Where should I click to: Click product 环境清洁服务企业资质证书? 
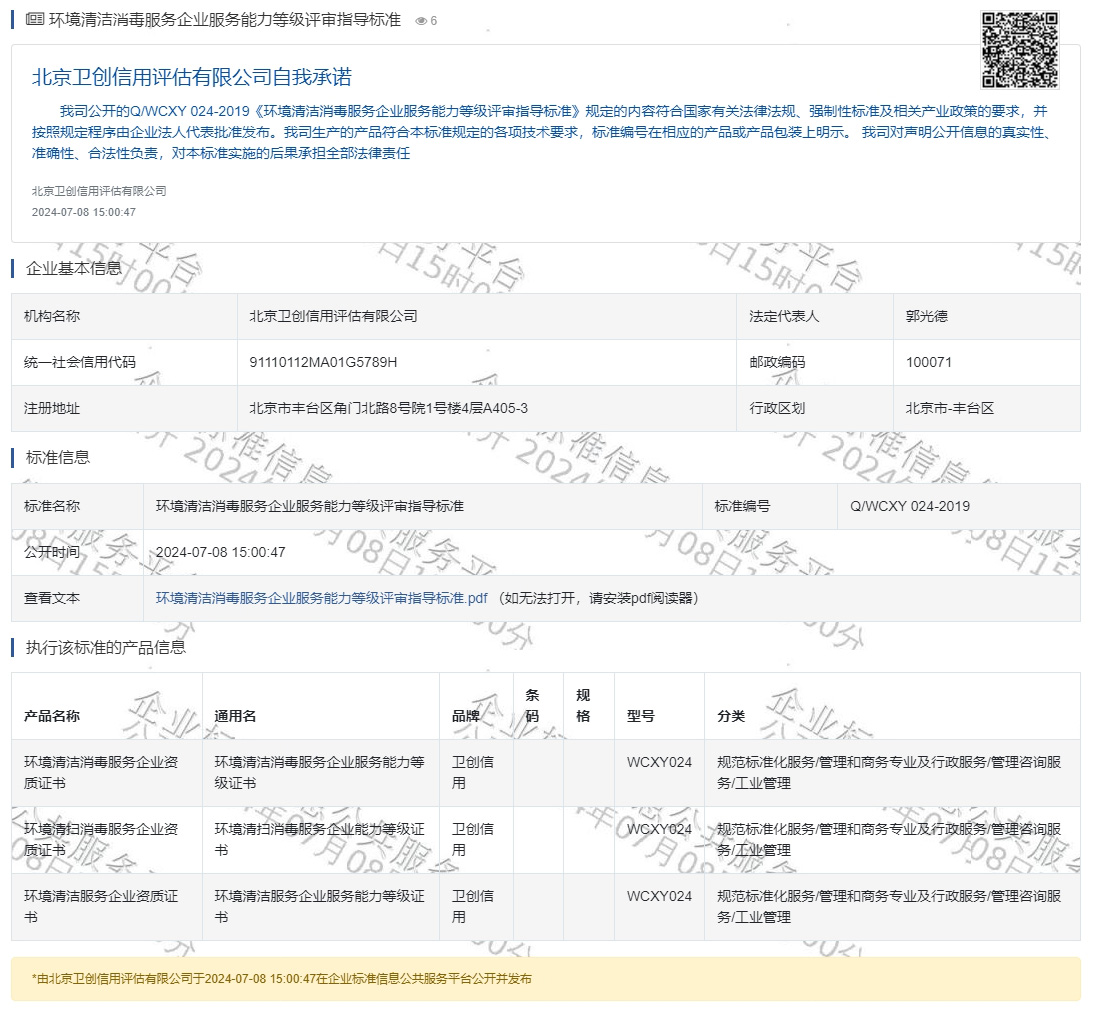point(101,907)
